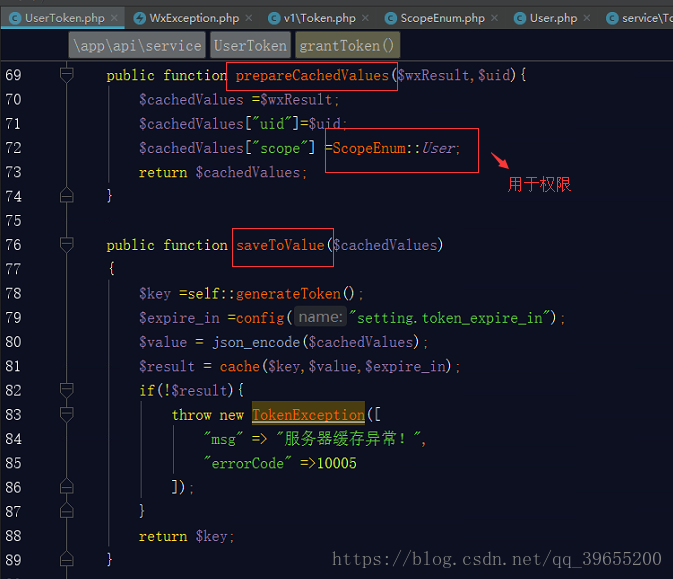Click the v1\Token.php class icon
Viewport: 673px width, 579px height.
[x=274, y=18]
